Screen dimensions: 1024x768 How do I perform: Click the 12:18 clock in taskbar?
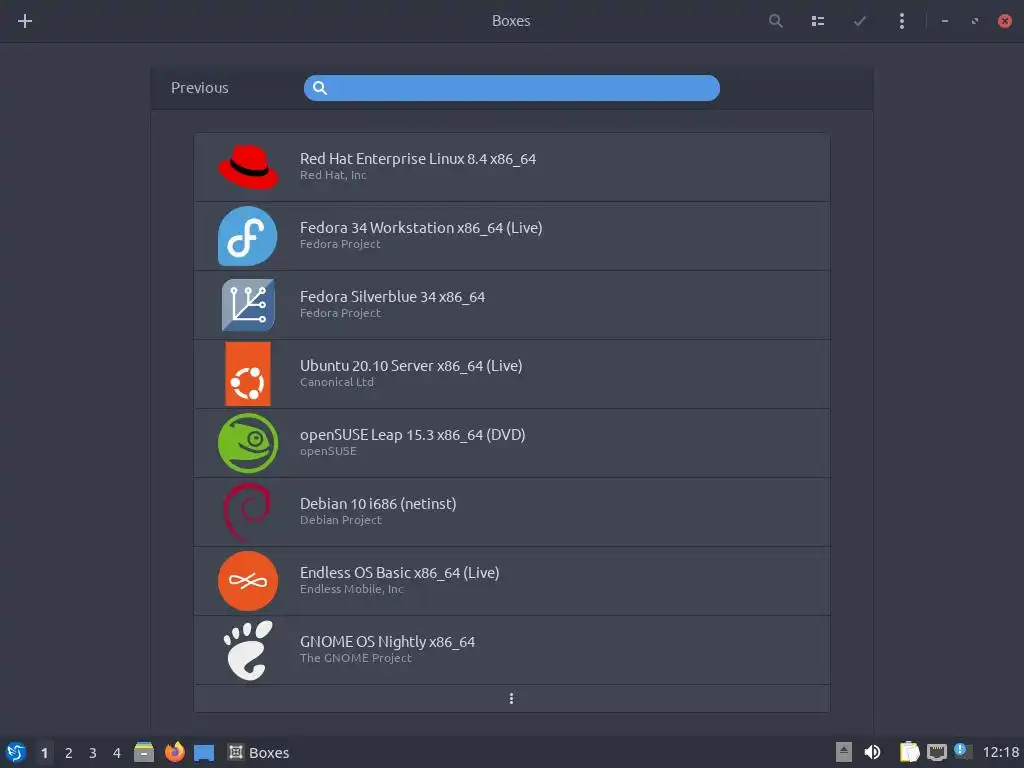click(x=1000, y=752)
